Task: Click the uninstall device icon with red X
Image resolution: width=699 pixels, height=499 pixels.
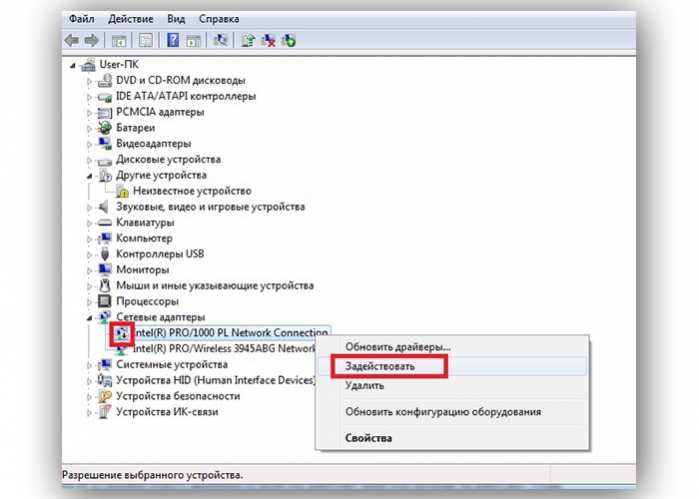Action: coord(268,41)
